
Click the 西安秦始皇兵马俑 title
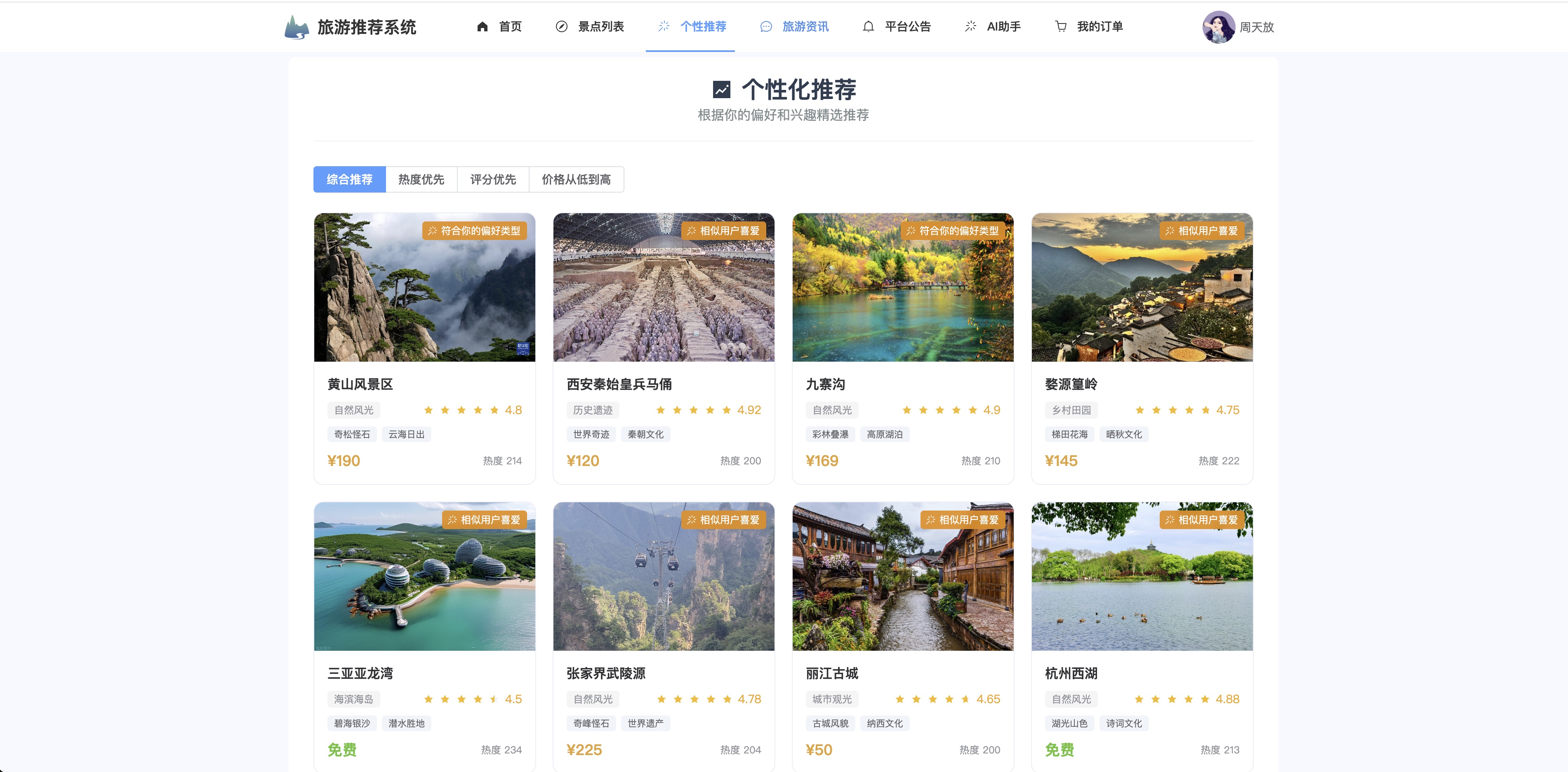coord(619,385)
